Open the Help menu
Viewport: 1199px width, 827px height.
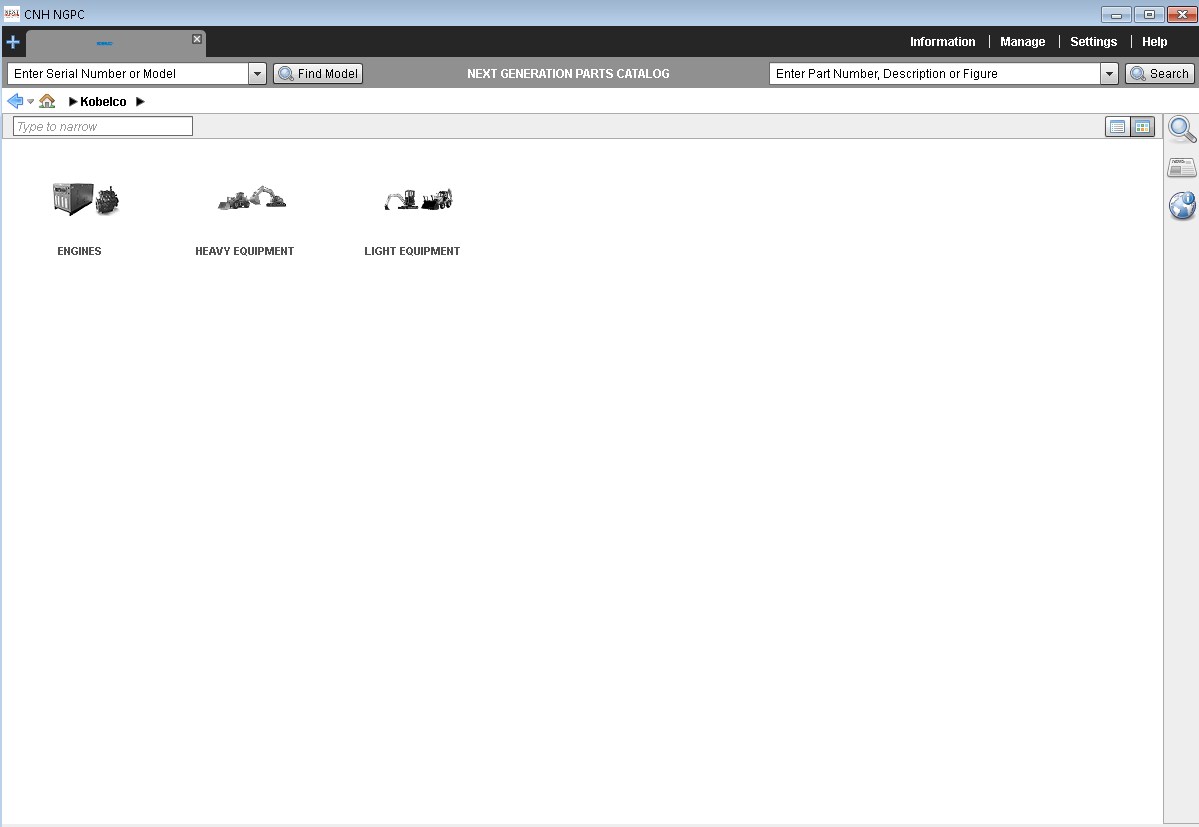coord(1155,42)
